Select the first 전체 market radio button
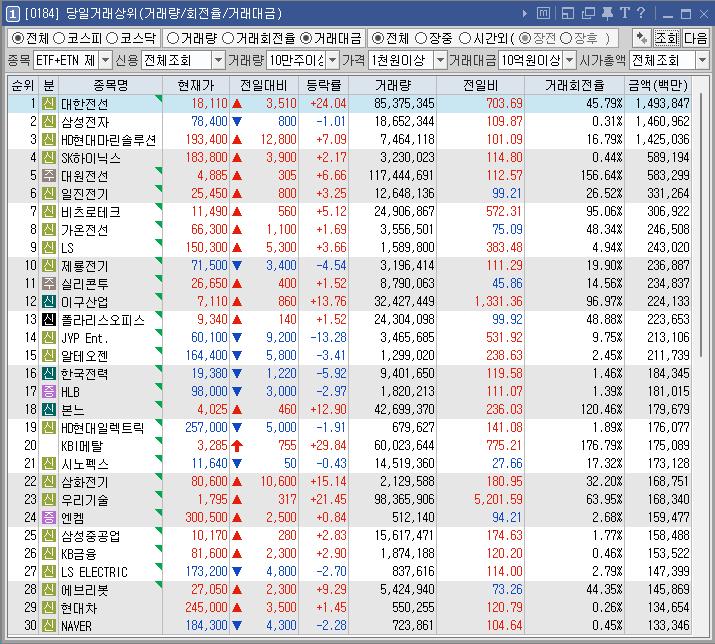This screenshot has width=715, height=644. pyautogui.click(x=17, y=38)
